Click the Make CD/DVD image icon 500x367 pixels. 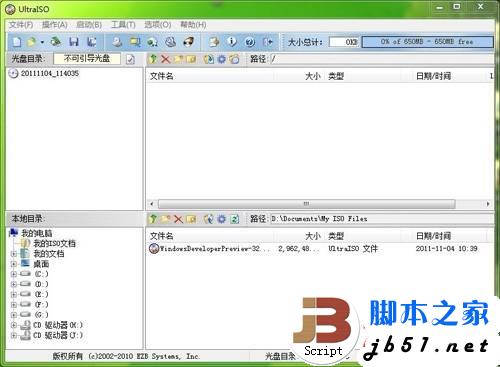coord(117,42)
